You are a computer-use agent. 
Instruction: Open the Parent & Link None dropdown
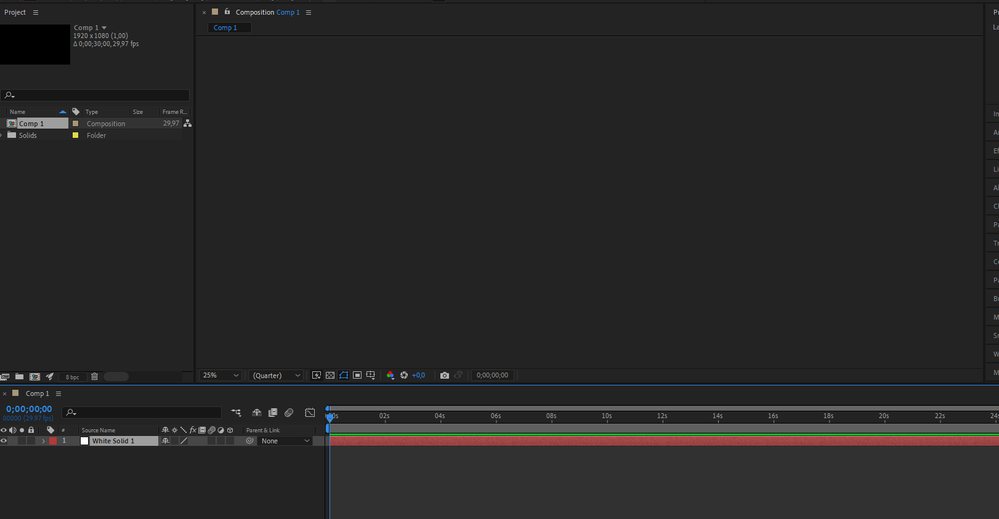coord(285,441)
